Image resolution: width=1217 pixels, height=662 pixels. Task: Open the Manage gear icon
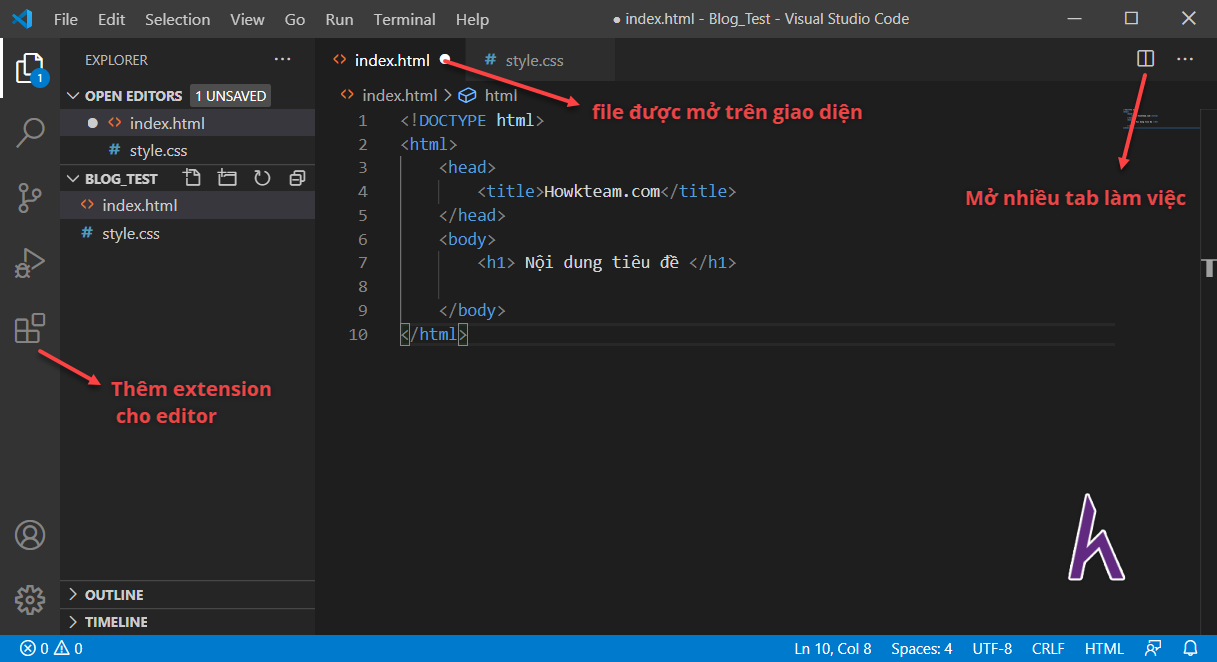[30, 600]
